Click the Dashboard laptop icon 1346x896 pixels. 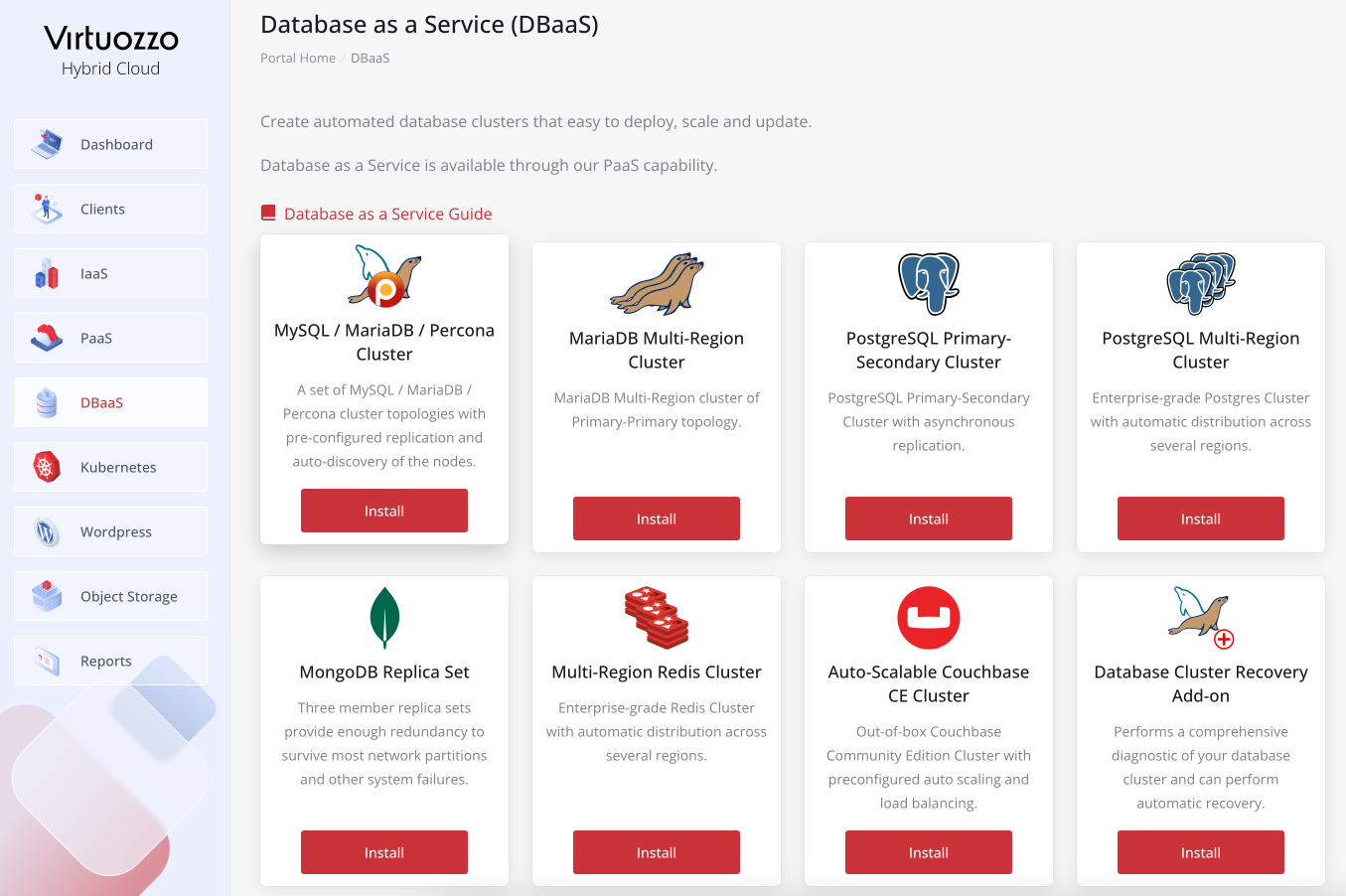47,144
